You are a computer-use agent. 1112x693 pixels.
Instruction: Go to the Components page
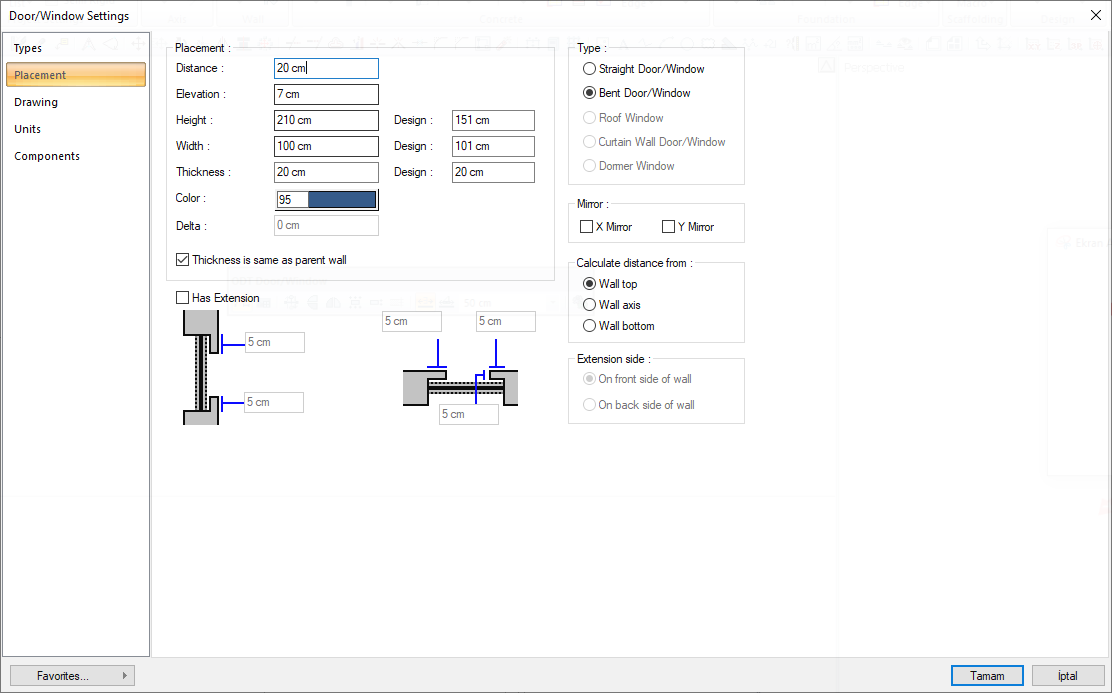47,156
